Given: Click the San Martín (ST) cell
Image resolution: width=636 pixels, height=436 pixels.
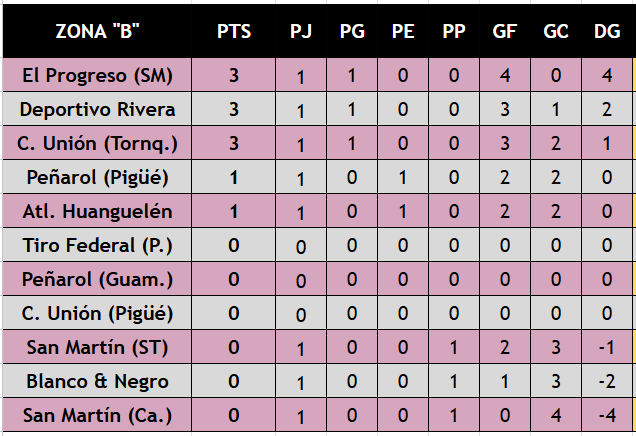Looking at the screenshot, I should point(97,348).
